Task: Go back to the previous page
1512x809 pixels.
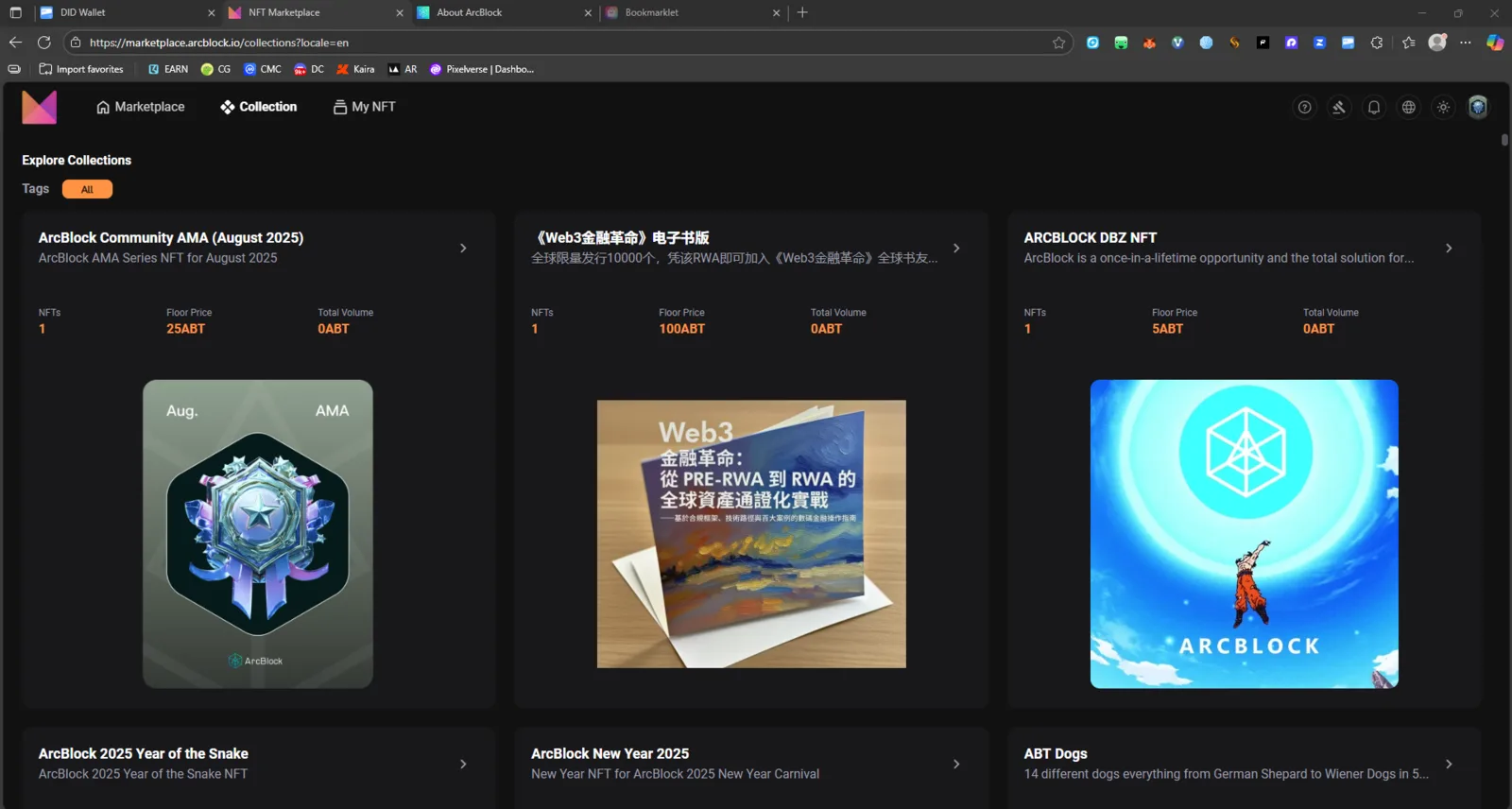Action: tap(15, 43)
